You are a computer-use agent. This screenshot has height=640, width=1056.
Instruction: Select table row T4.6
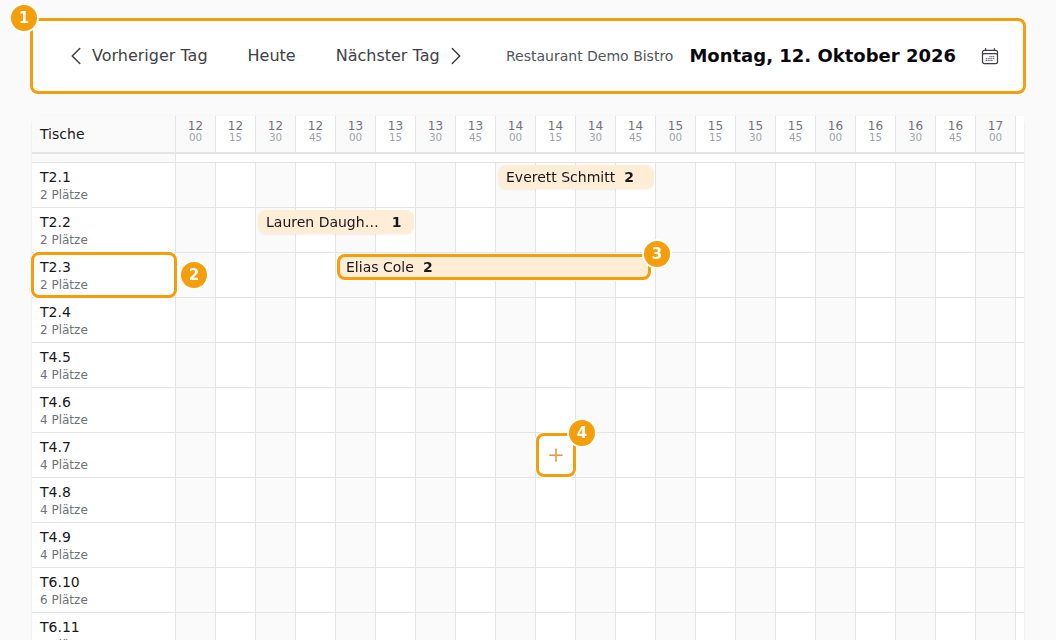point(104,410)
